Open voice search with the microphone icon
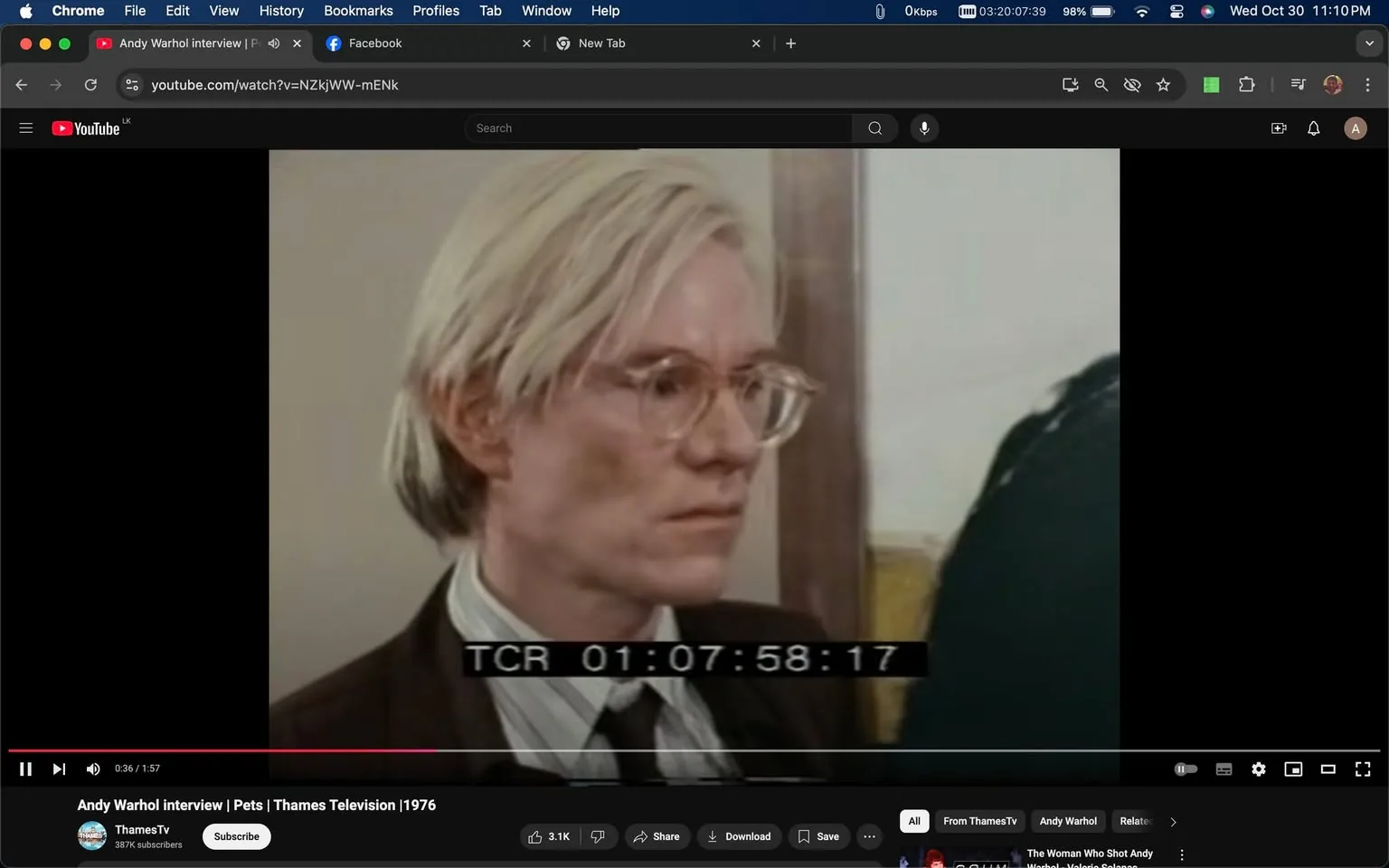This screenshot has height=868, width=1389. [924, 127]
